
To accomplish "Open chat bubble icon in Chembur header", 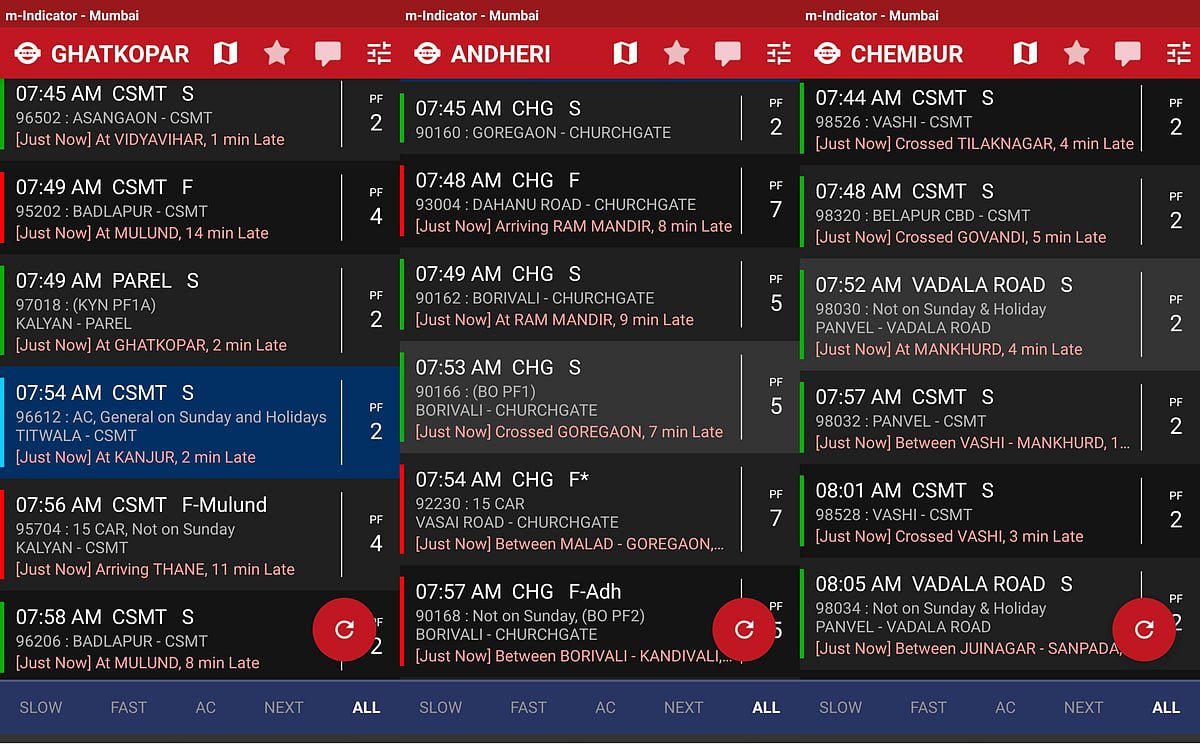I will pos(1128,54).
